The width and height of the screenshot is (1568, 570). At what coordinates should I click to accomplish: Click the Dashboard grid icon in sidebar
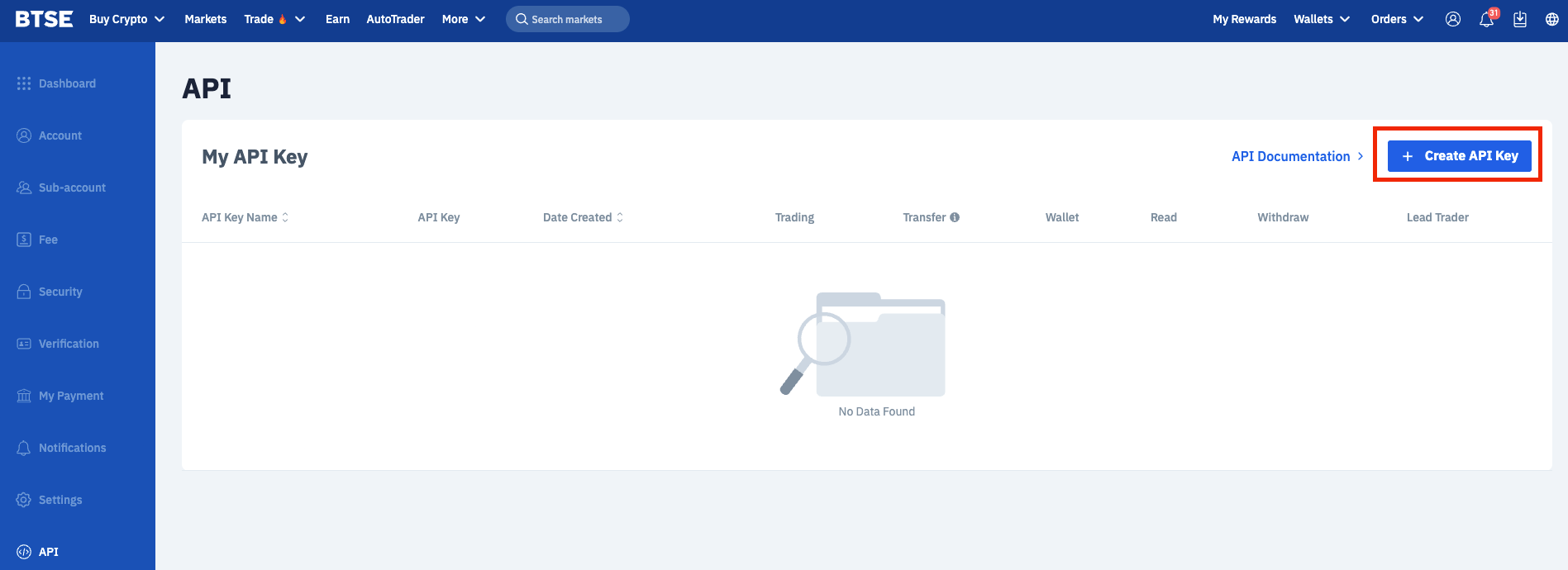click(x=24, y=83)
